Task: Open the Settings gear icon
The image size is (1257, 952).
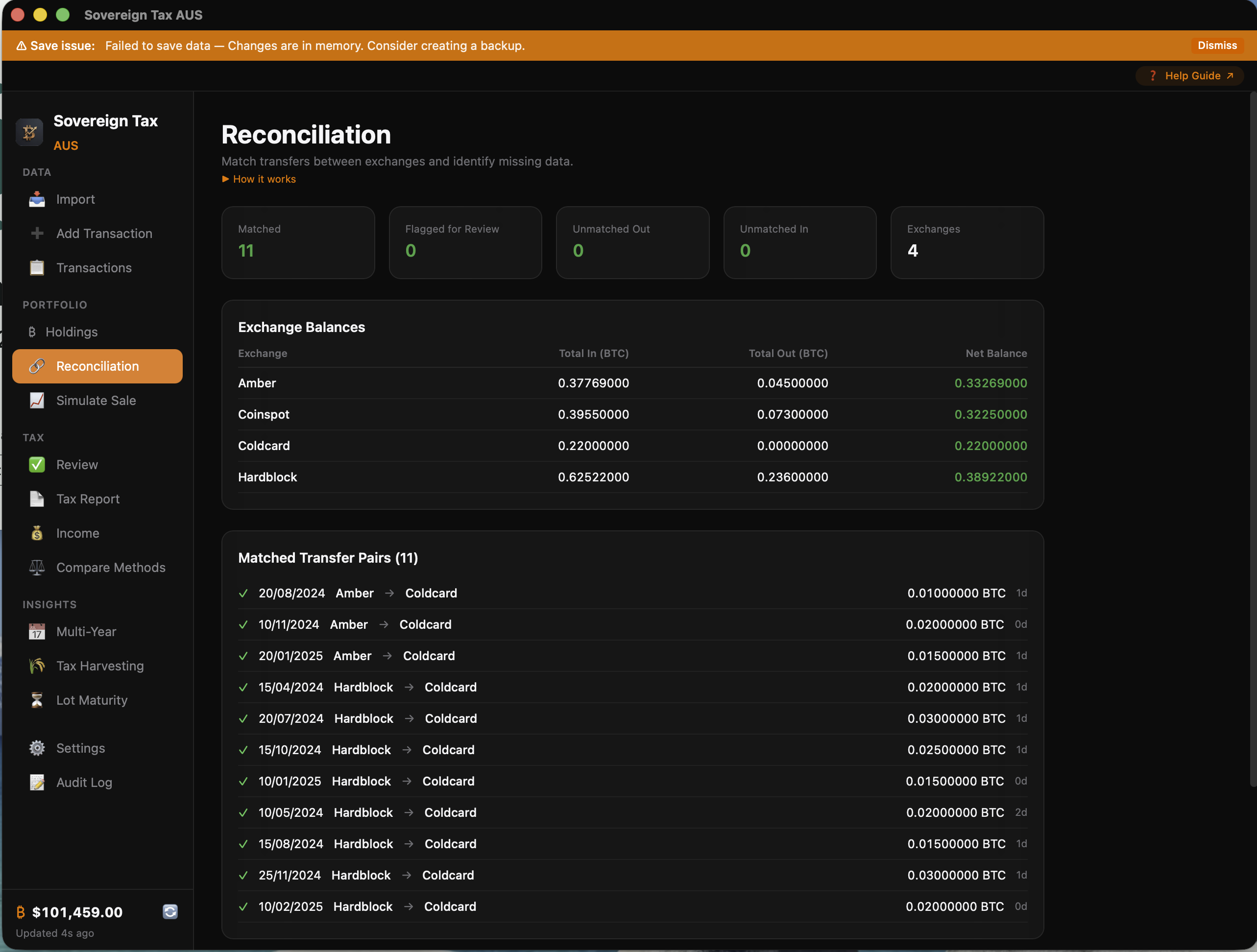Action: 36,748
